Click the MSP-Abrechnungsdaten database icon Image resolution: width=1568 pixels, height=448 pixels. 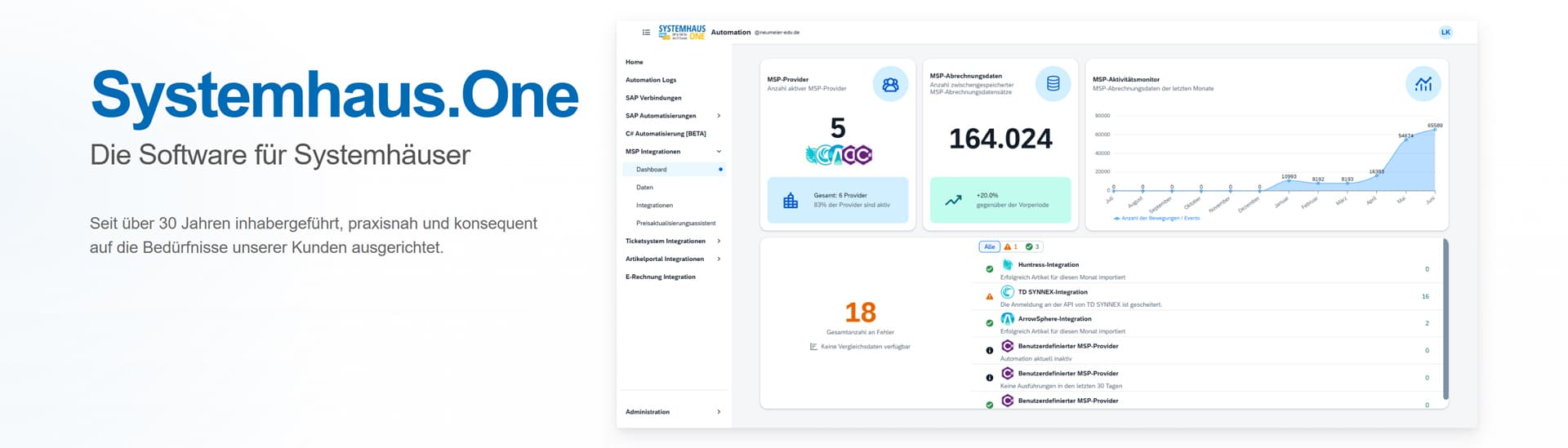[1053, 84]
